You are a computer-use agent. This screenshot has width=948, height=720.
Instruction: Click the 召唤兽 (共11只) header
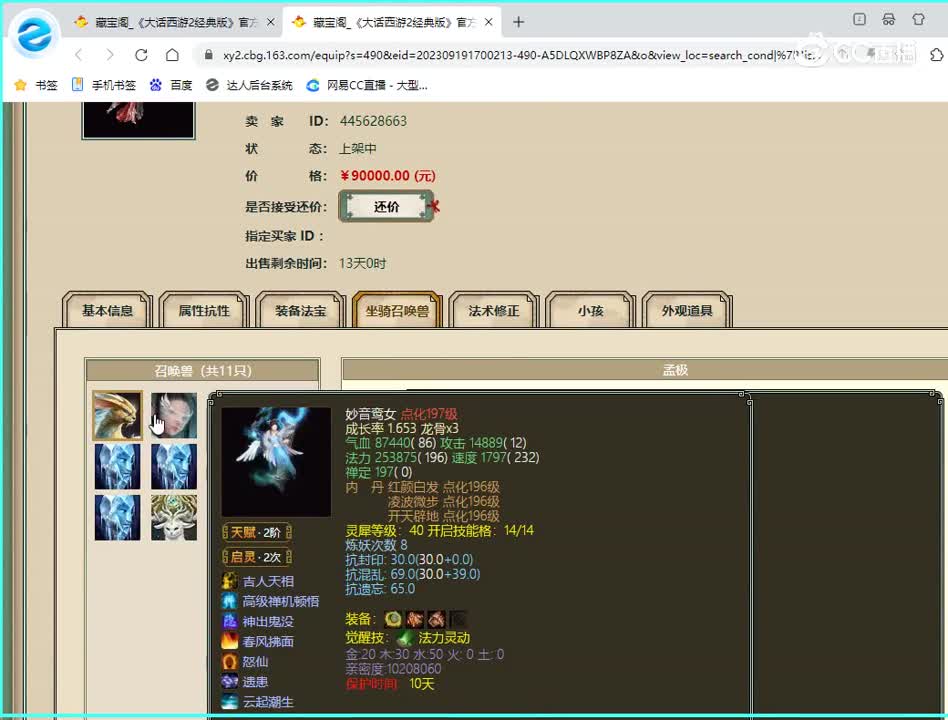203,370
